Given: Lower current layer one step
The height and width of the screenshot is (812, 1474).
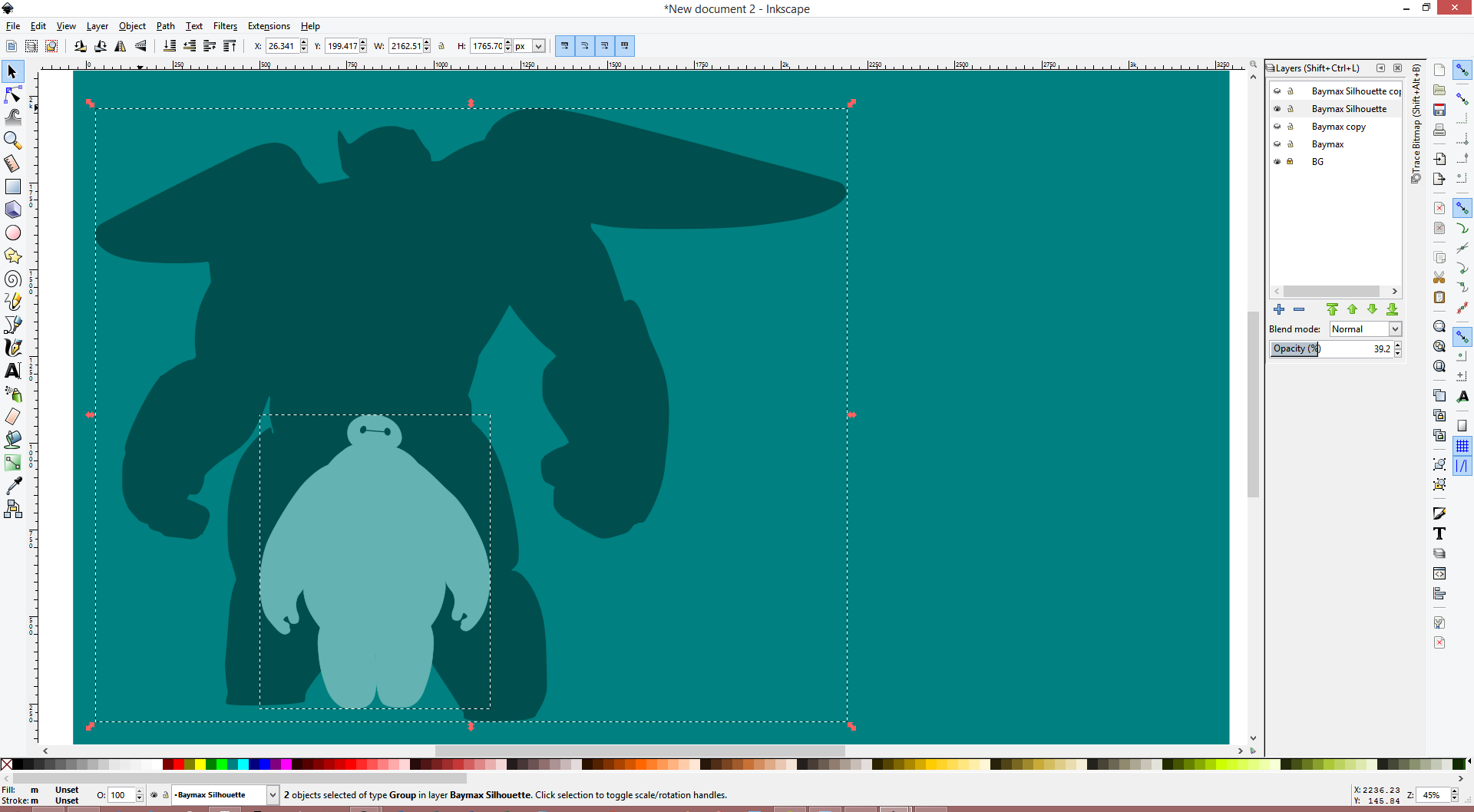Looking at the screenshot, I should click(x=1372, y=309).
